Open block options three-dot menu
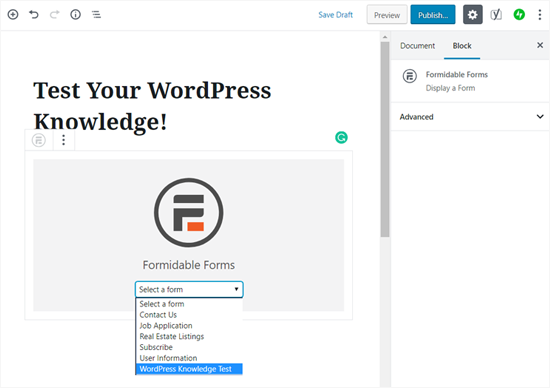The image size is (550, 388). [x=63, y=140]
